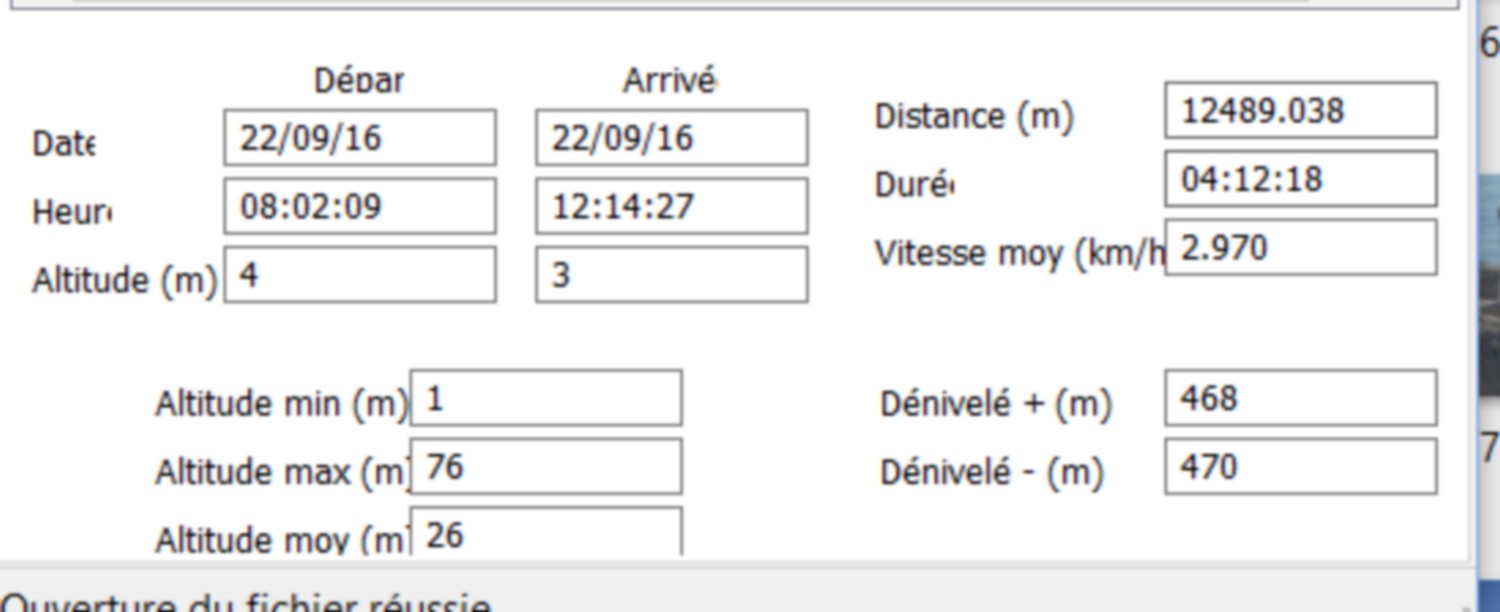Select arrival time field 12:14:27
Image resolution: width=1500 pixels, height=612 pixels.
pyautogui.click(x=671, y=206)
